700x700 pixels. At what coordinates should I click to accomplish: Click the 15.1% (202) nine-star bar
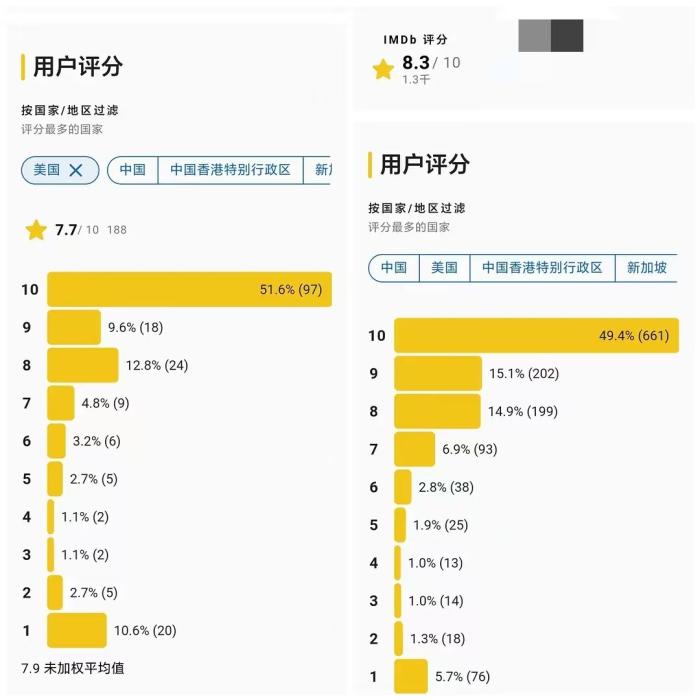point(438,374)
